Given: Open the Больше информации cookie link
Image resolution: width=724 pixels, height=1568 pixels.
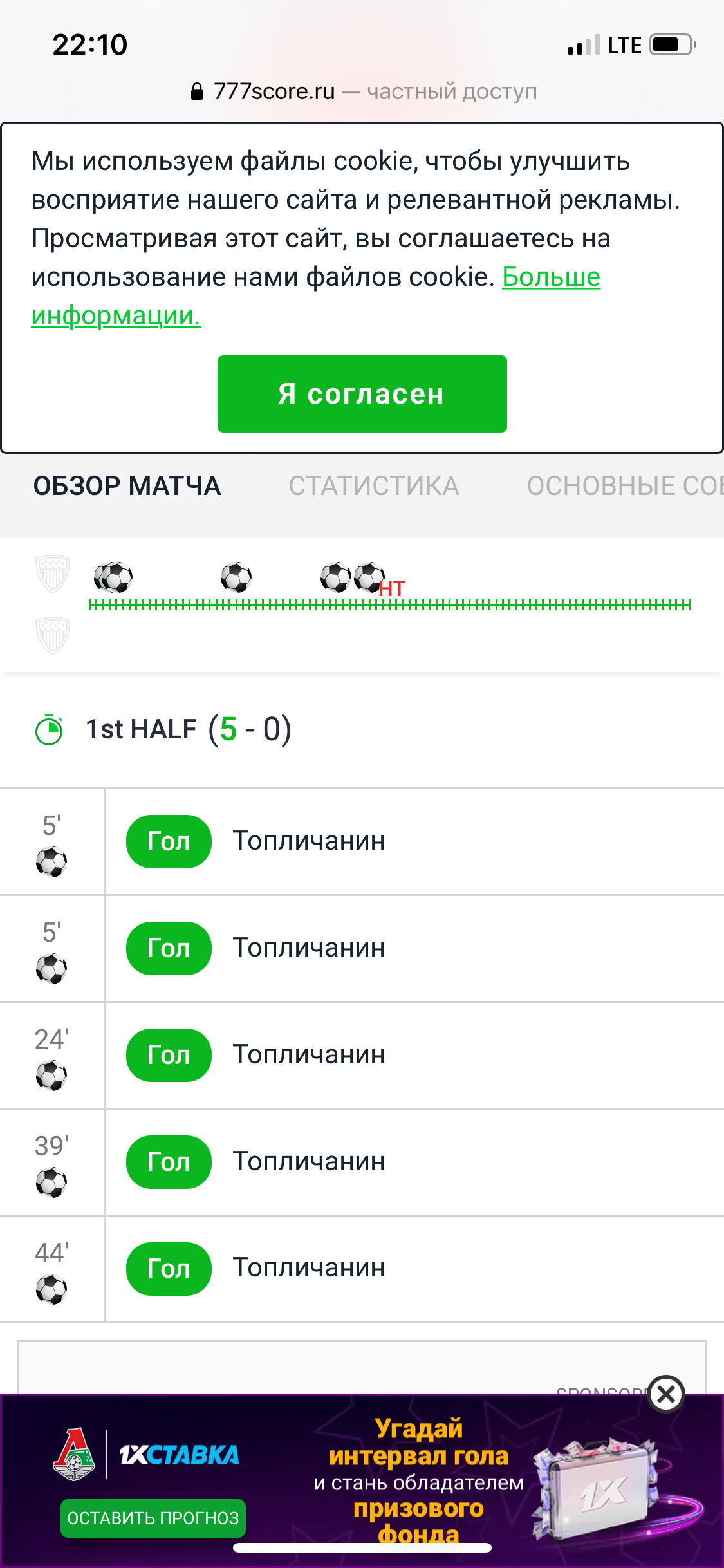Looking at the screenshot, I should click(x=551, y=277).
